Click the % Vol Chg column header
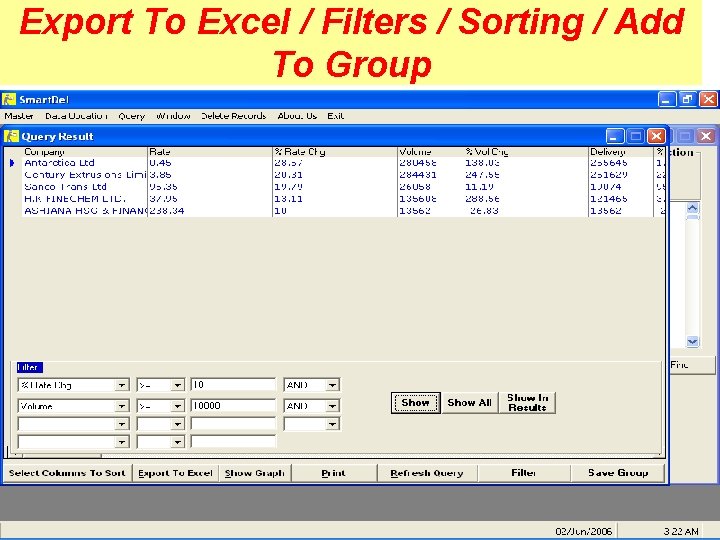 click(525, 152)
